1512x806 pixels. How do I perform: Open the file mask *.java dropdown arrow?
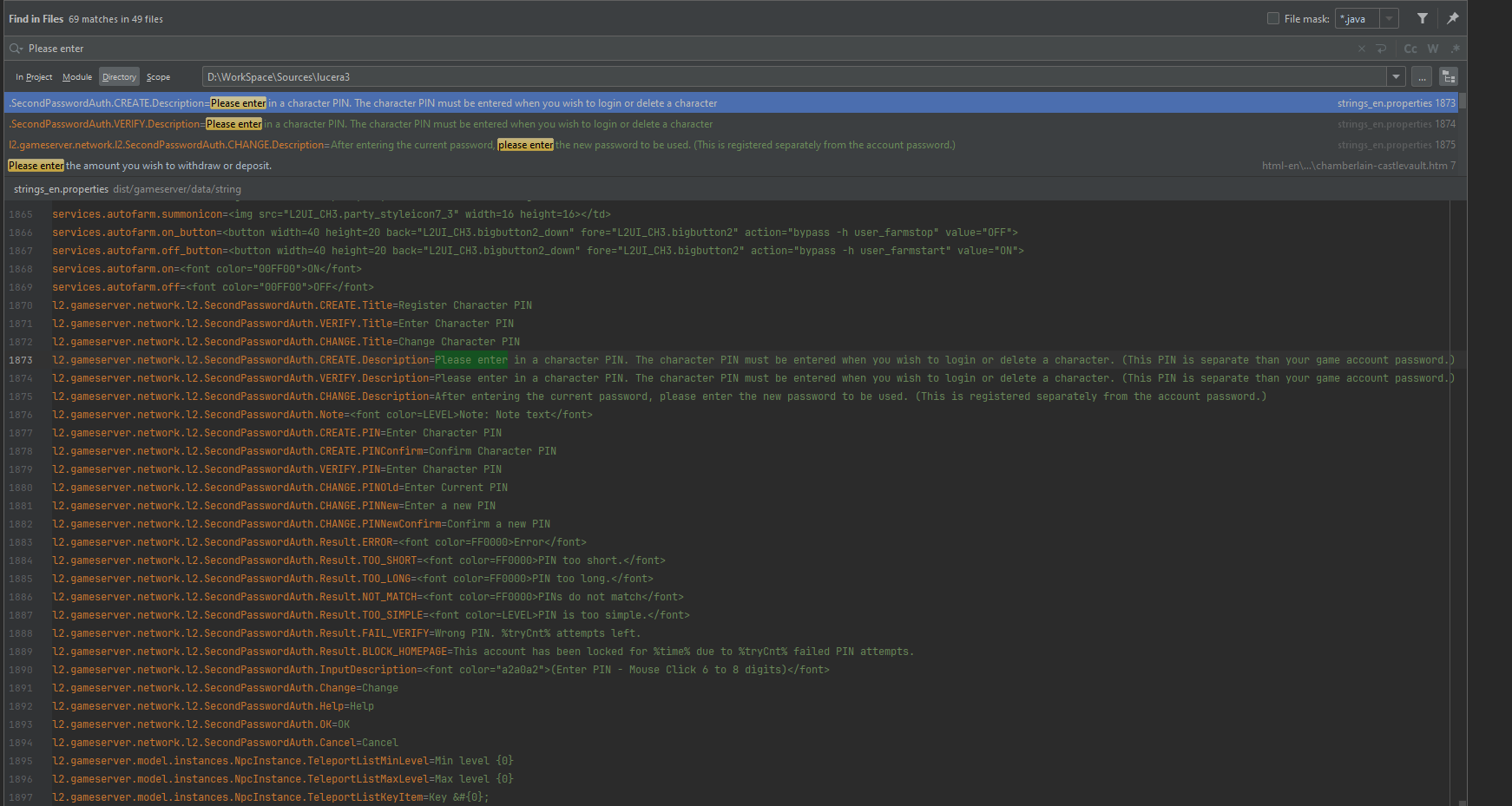[x=1390, y=18]
